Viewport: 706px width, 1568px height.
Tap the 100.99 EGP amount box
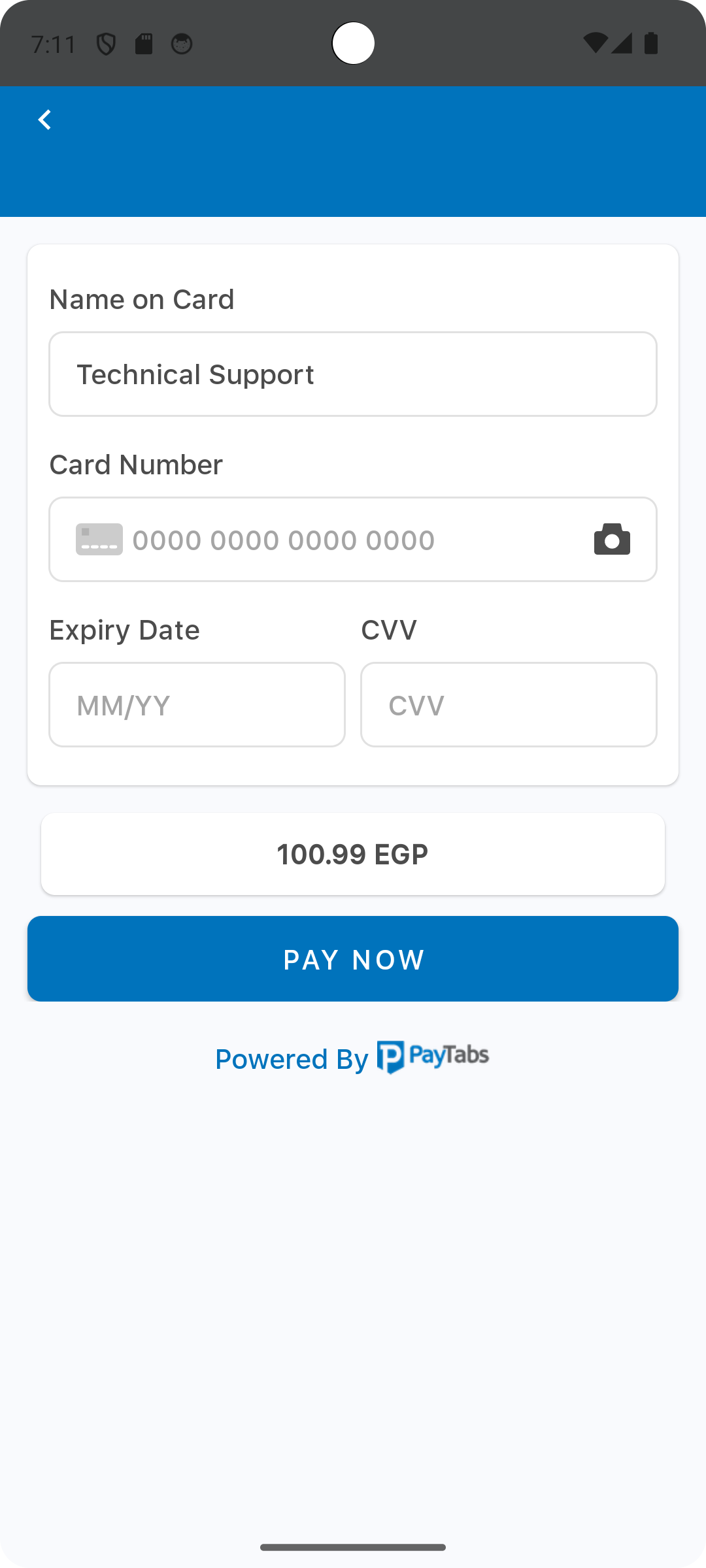353,854
